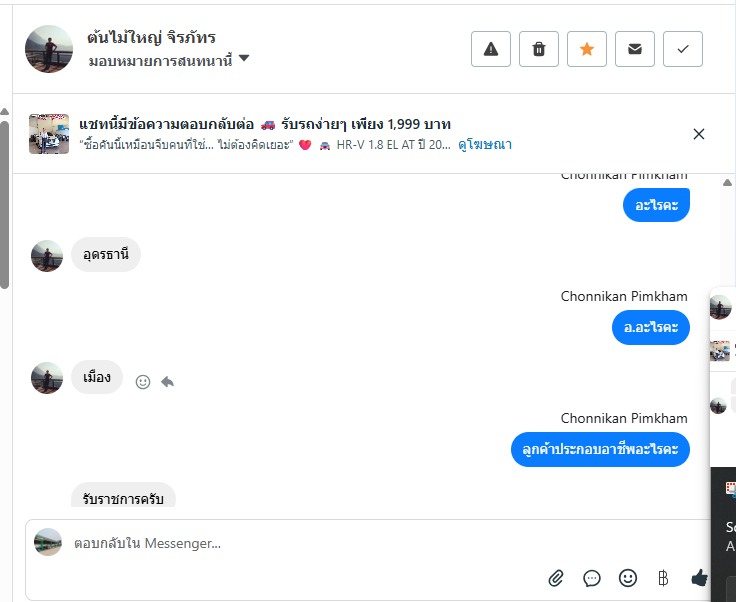Type in the ตอบกลับใน Messenger reply field

[x=300, y=543]
